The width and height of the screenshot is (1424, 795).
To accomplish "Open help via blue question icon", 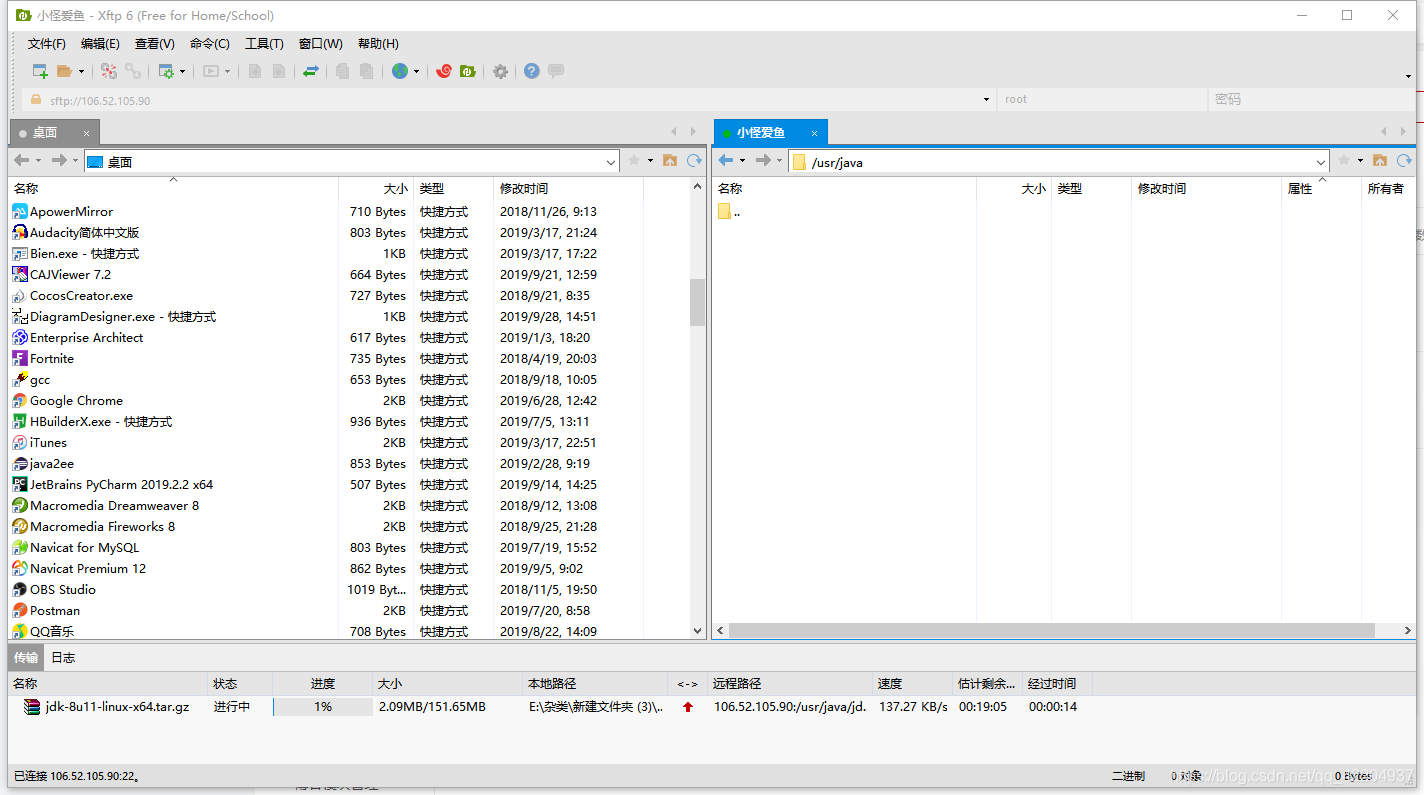I will tap(532, 71).
